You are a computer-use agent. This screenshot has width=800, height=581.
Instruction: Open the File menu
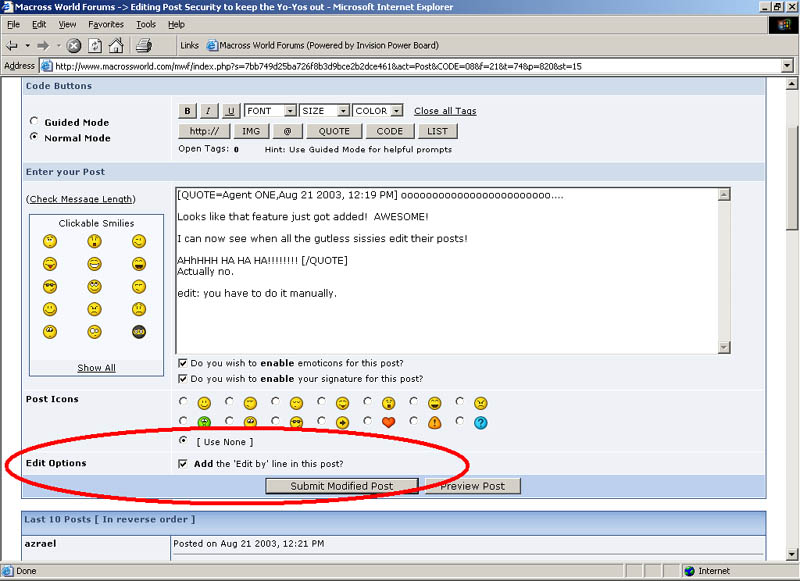point(13,24)
